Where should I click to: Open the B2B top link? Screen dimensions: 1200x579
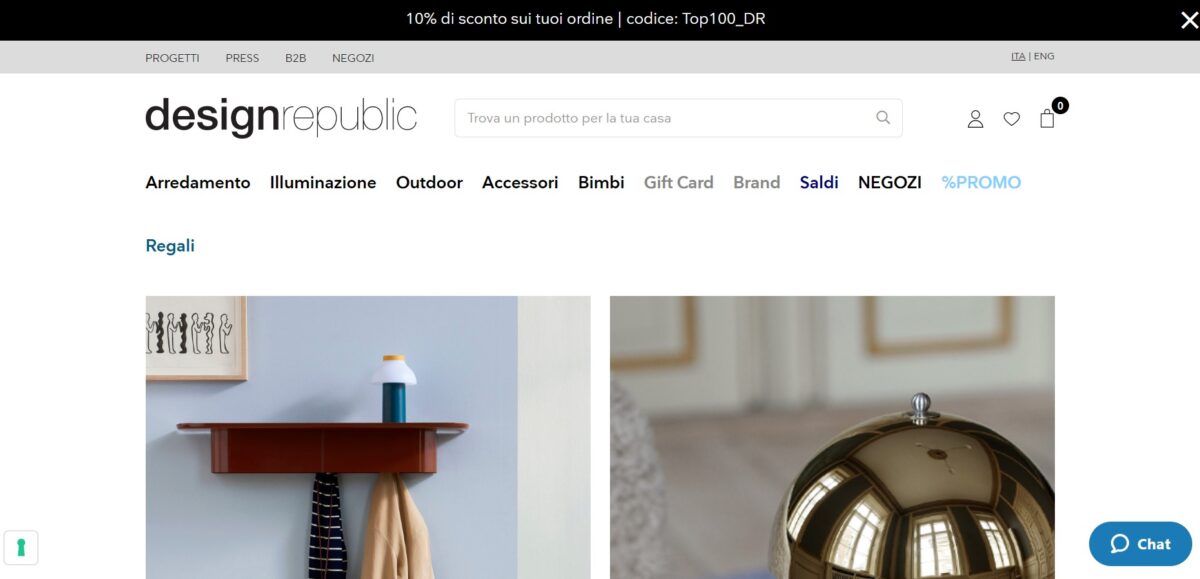click(x=295, y=58)
